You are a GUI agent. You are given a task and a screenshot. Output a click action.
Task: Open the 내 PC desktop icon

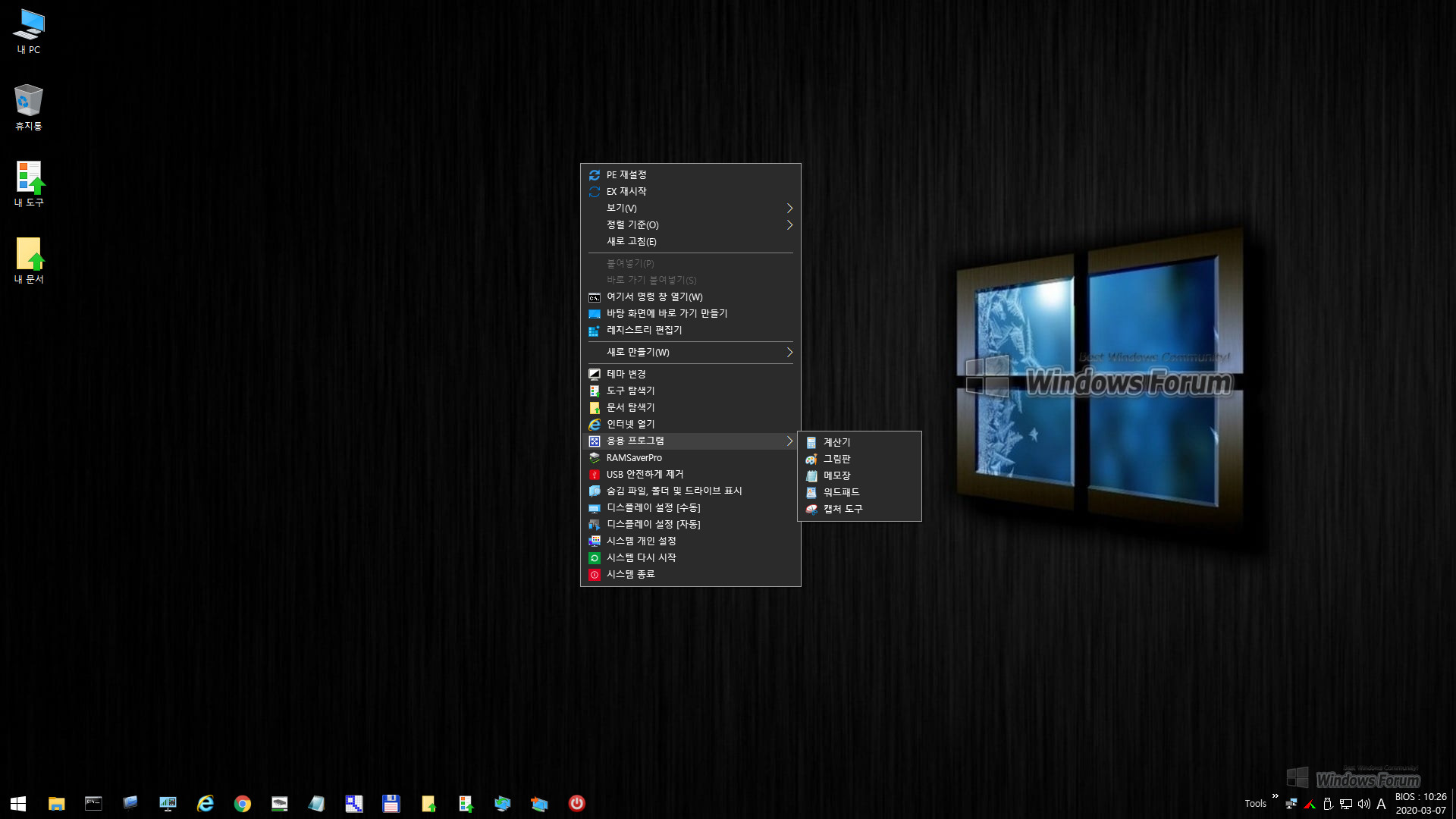tap(29, 32)
